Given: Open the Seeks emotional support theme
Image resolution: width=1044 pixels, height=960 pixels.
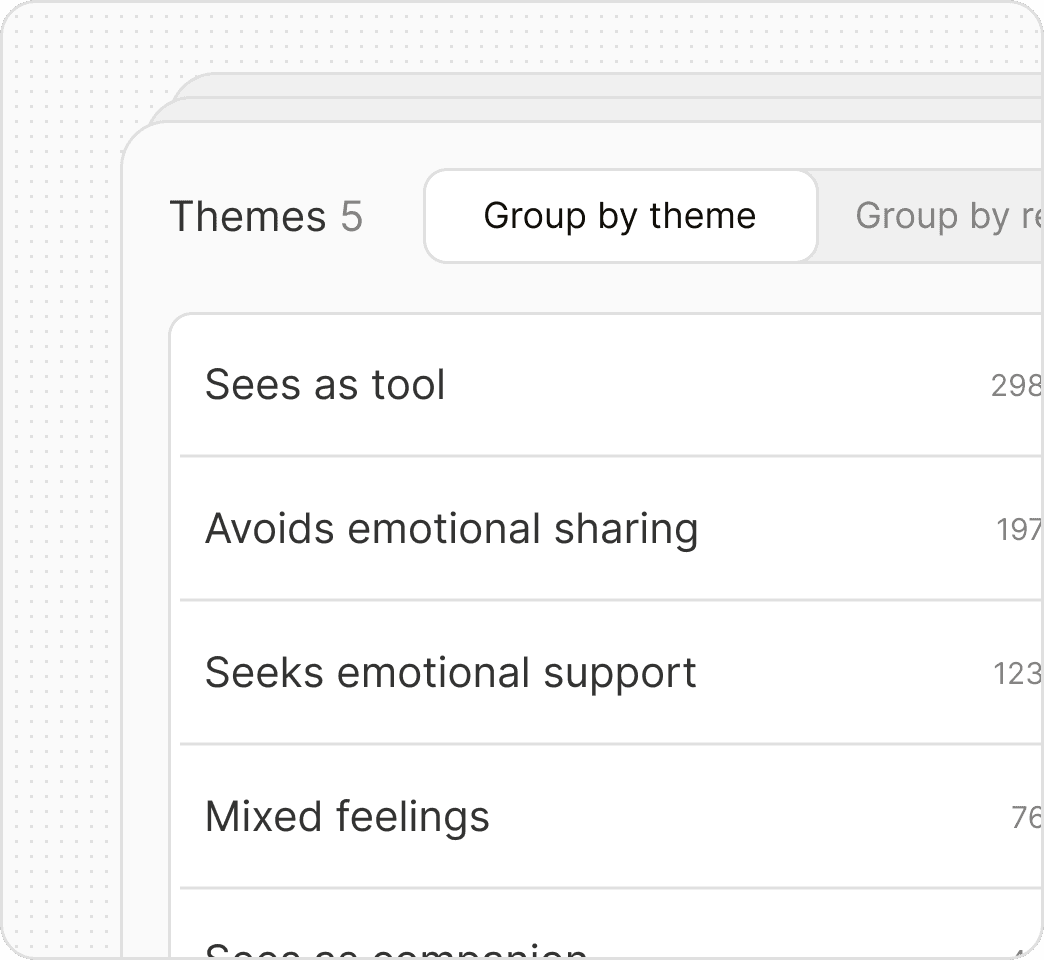Looking at the screenshot, I should pos(450,673).
